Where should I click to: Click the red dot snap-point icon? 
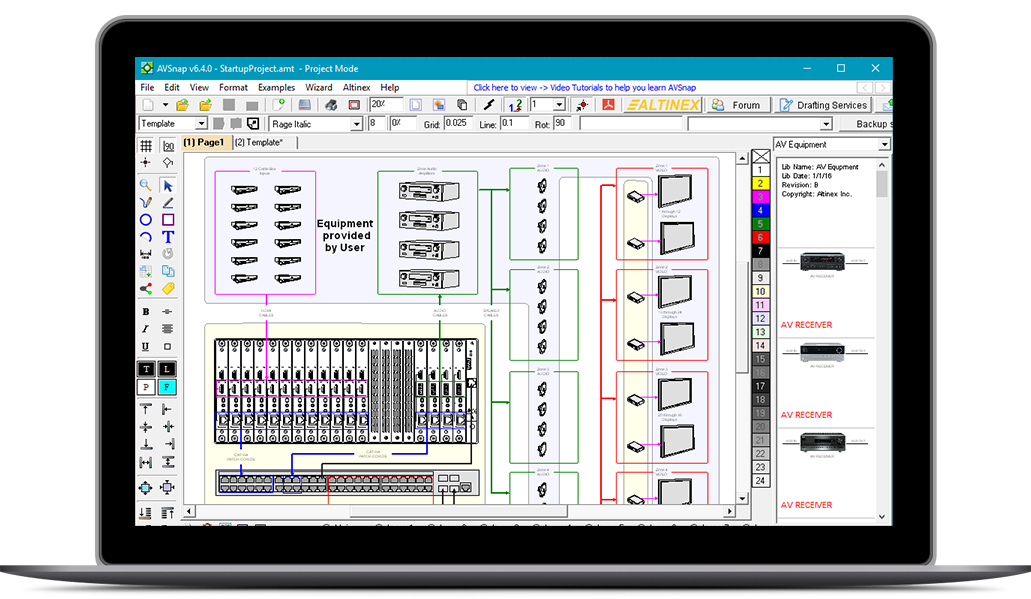(x=582, y=105)
